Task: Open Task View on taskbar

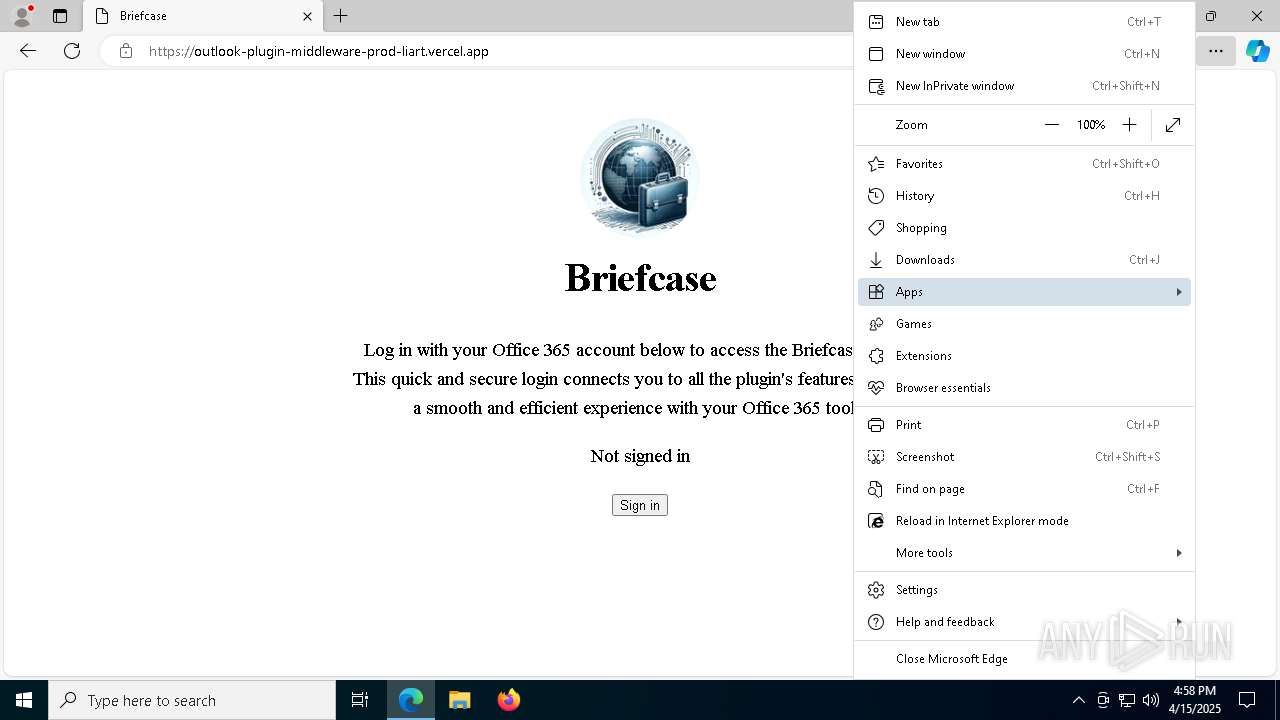Action: click(x=360, y=700)
